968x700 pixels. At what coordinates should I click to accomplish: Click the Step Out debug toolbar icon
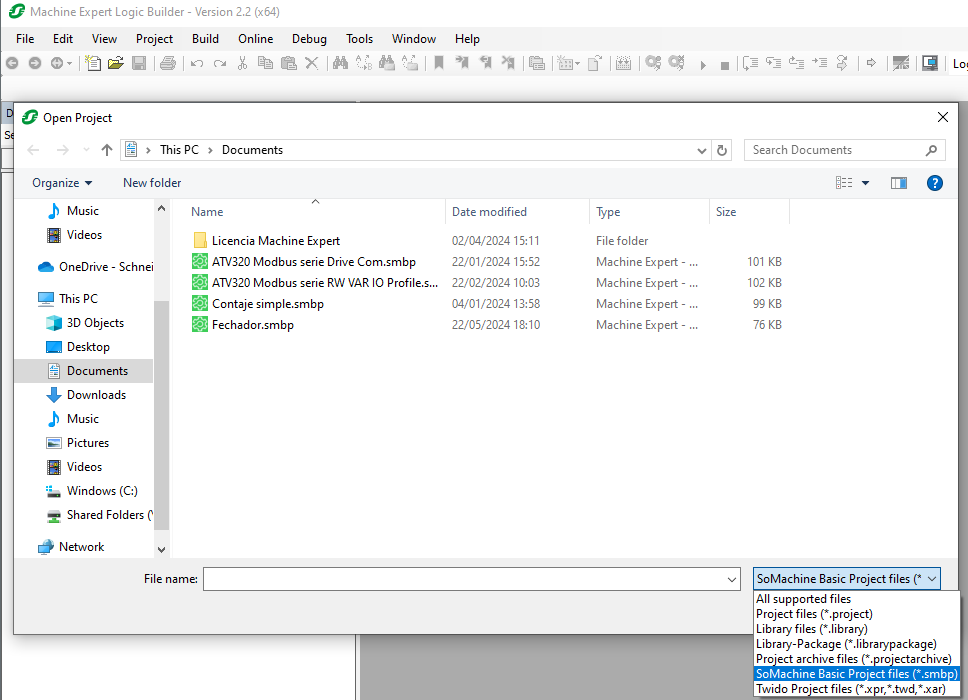point(796,63)
